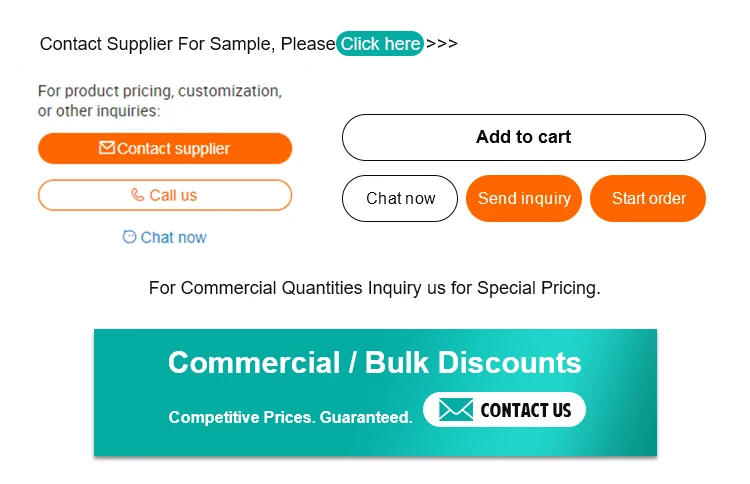Open the blue Chat now link
The image size is (750, 484).
[x=165, y=237]
